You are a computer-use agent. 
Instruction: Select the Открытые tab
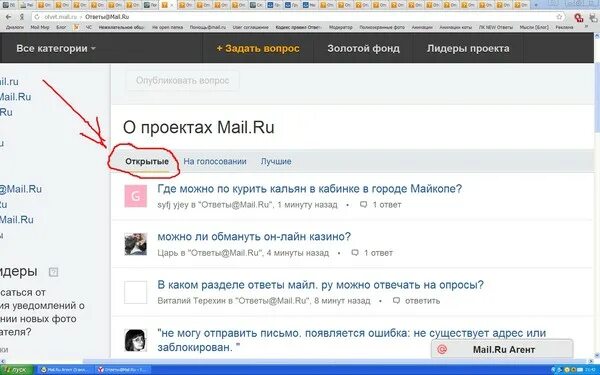[x=147, y=161]
